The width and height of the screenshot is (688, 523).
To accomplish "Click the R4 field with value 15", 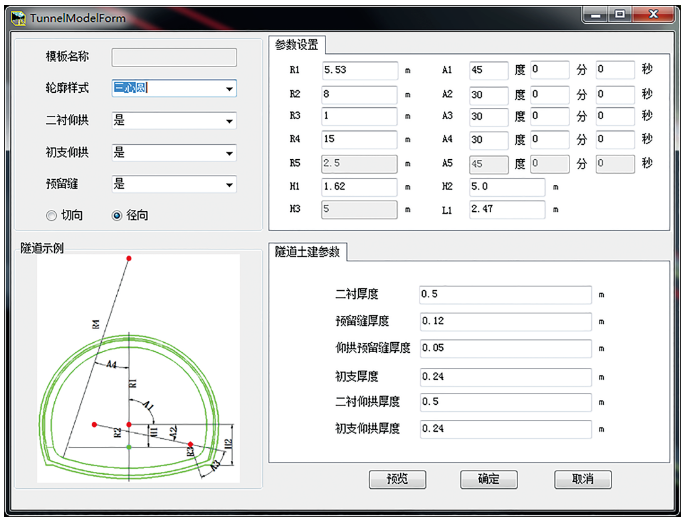I will click(360, 139).
